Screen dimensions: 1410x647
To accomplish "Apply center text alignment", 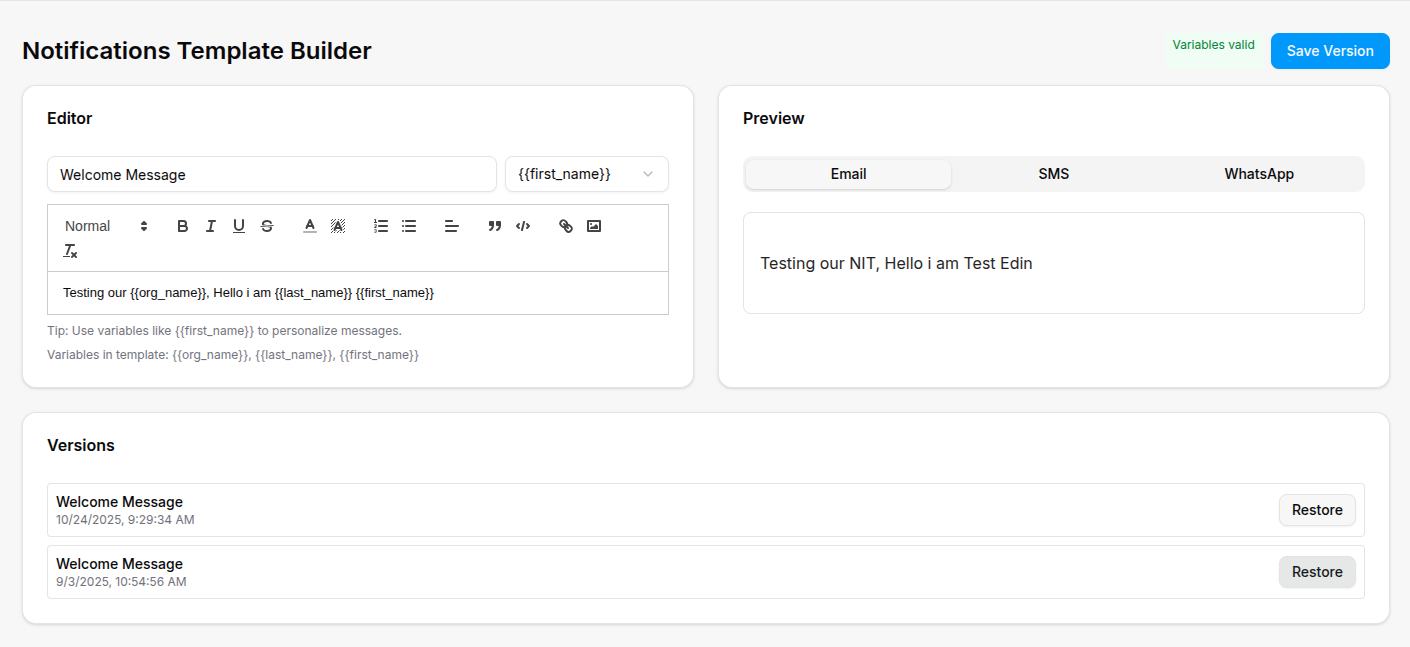I will tap(452, 226).
